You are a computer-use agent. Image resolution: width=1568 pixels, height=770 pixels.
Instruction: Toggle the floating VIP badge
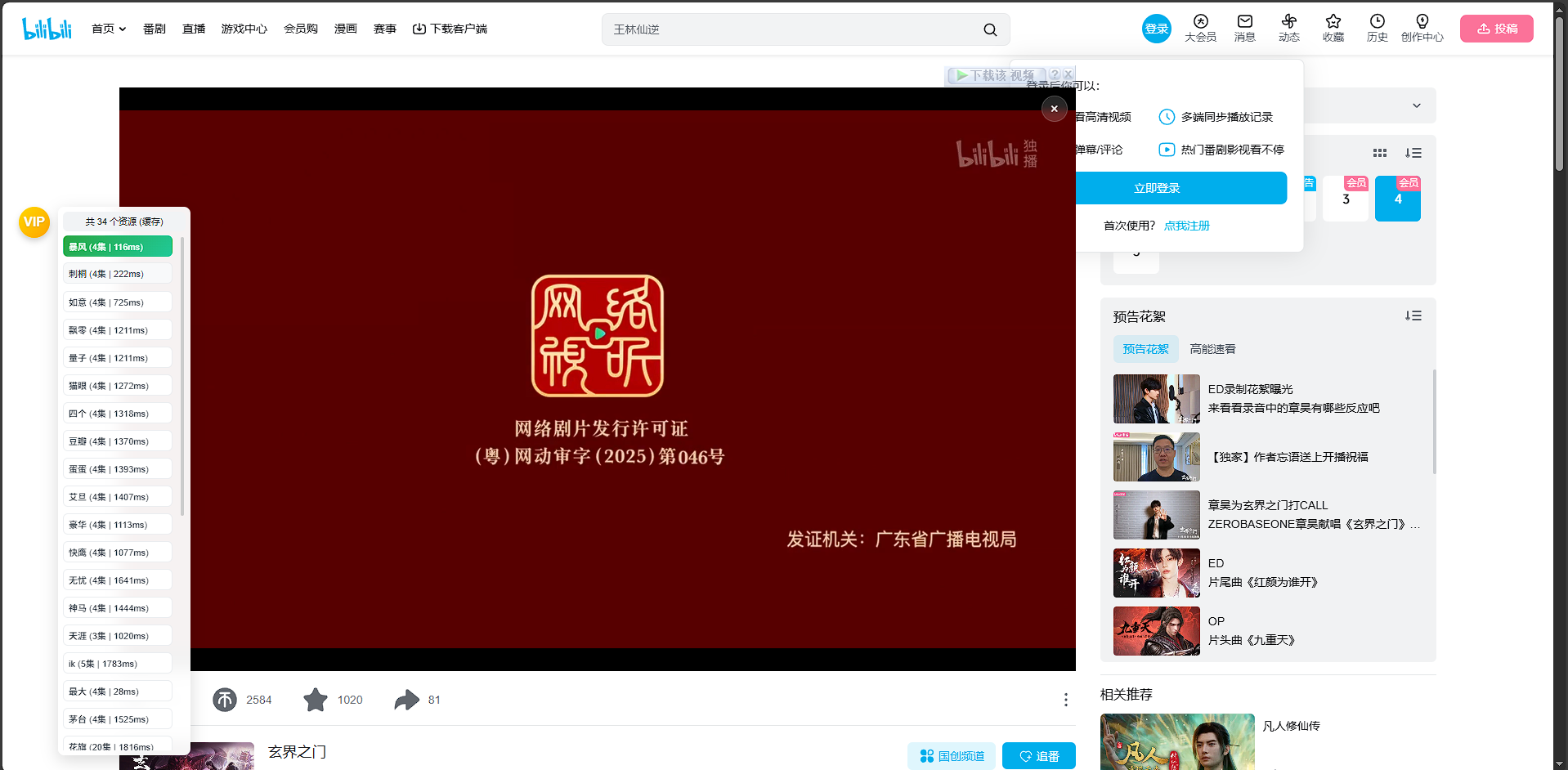(x=34, y=222)
